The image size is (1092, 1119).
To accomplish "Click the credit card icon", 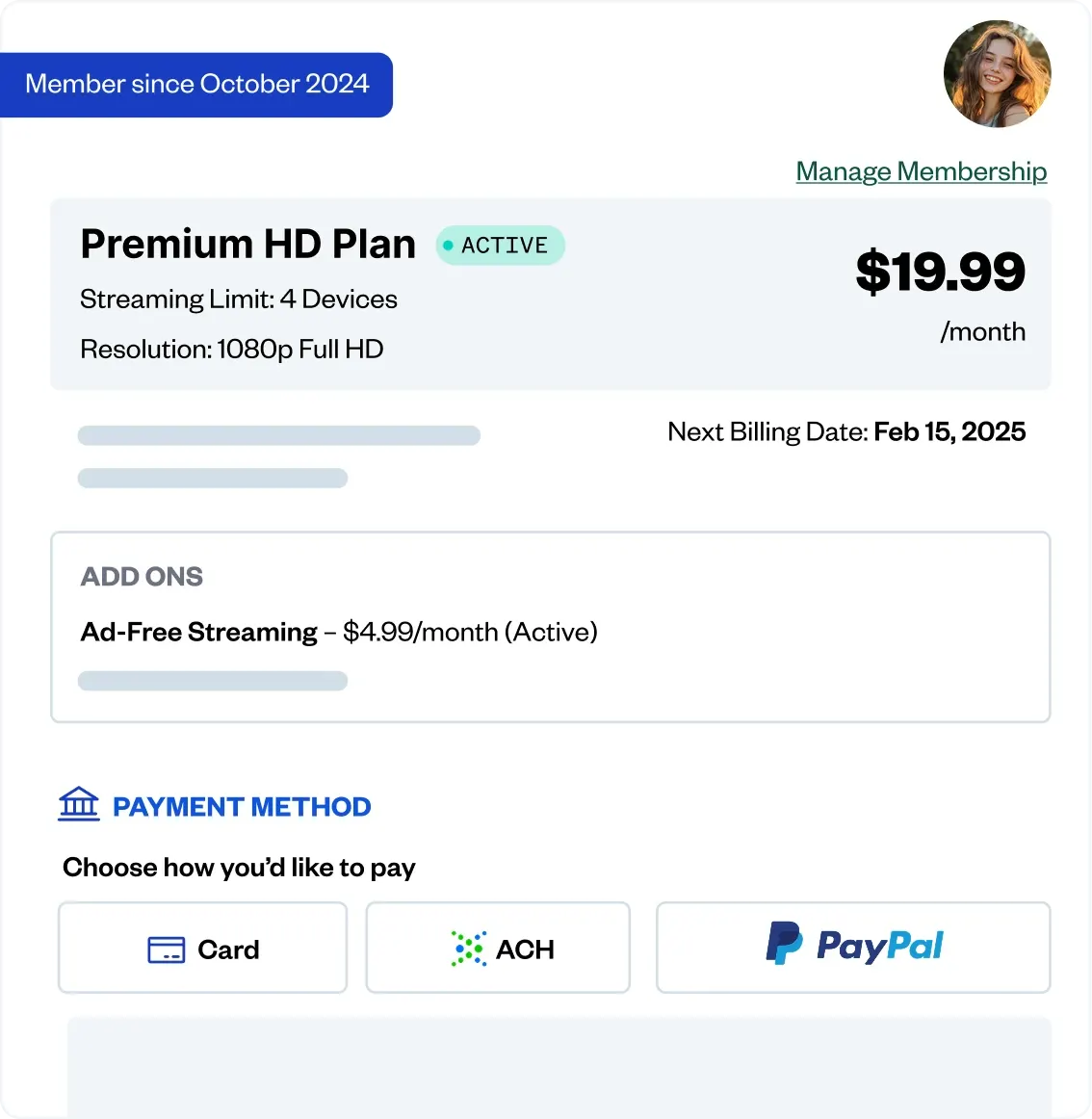I will 166,950.
